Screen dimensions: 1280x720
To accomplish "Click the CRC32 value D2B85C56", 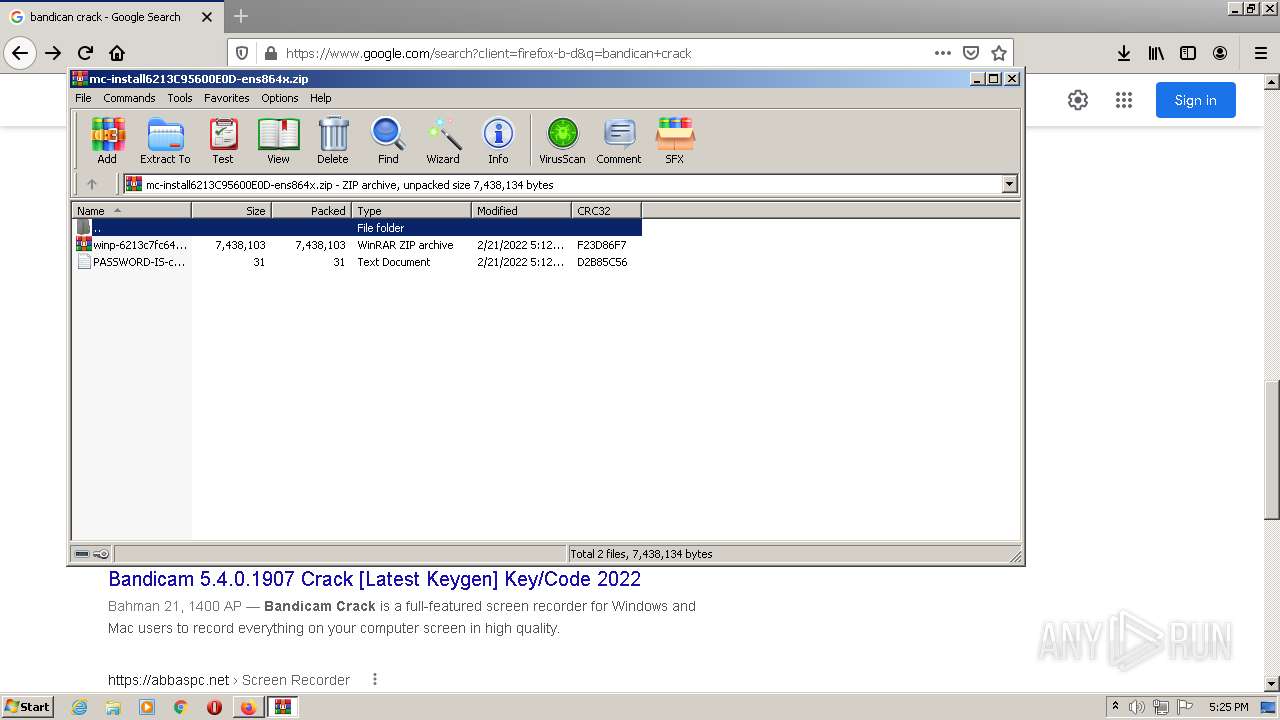I will [x=602, y=262].
